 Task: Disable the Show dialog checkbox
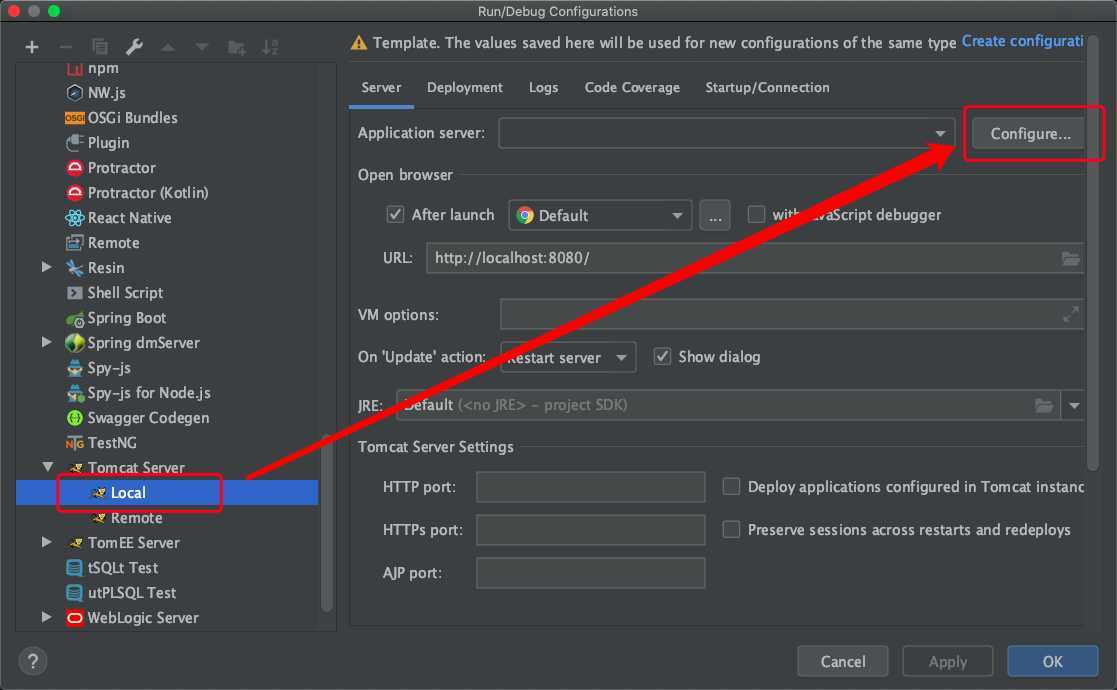662,357
